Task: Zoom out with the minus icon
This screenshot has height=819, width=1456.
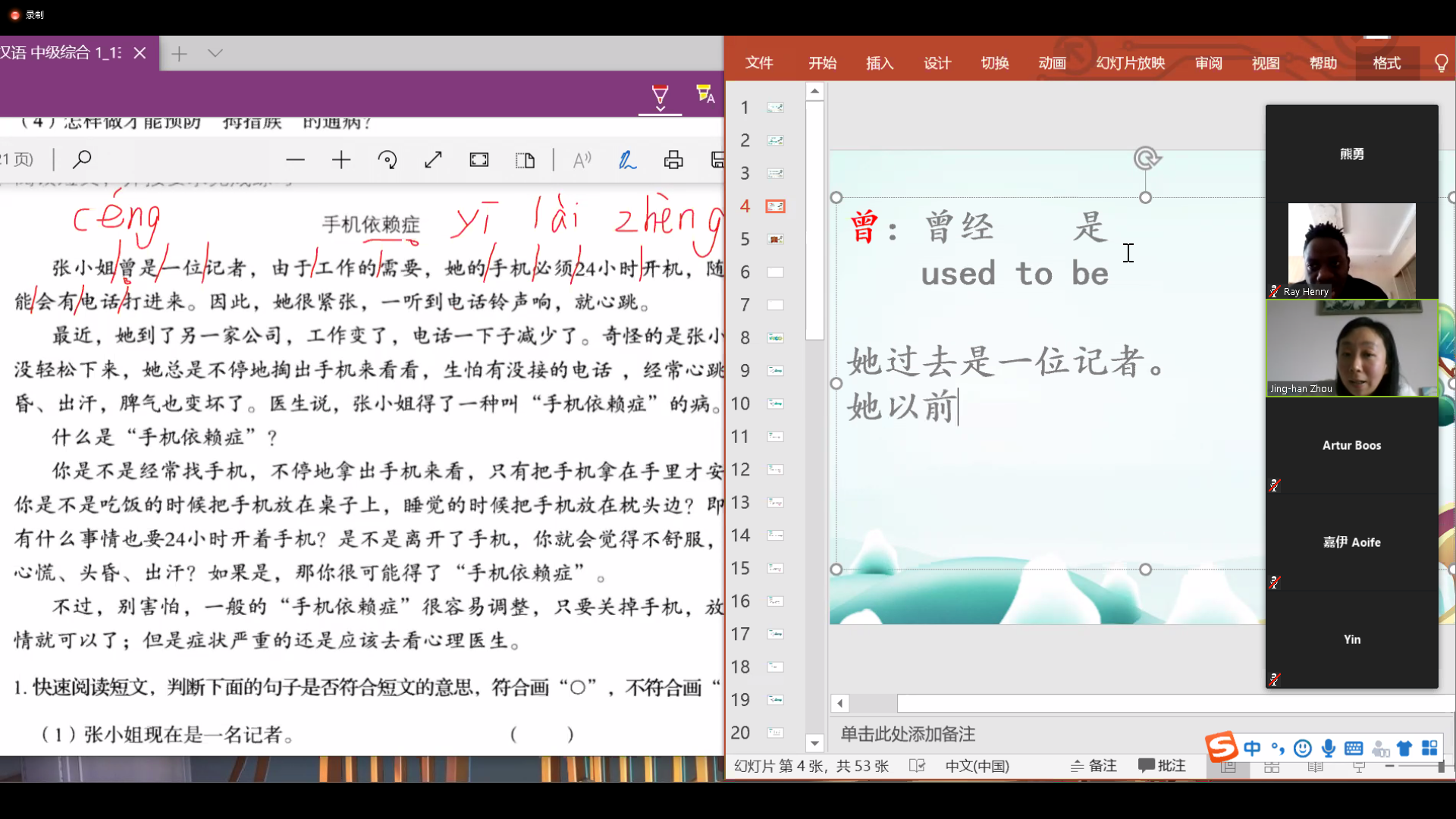Action: [295, 160]
